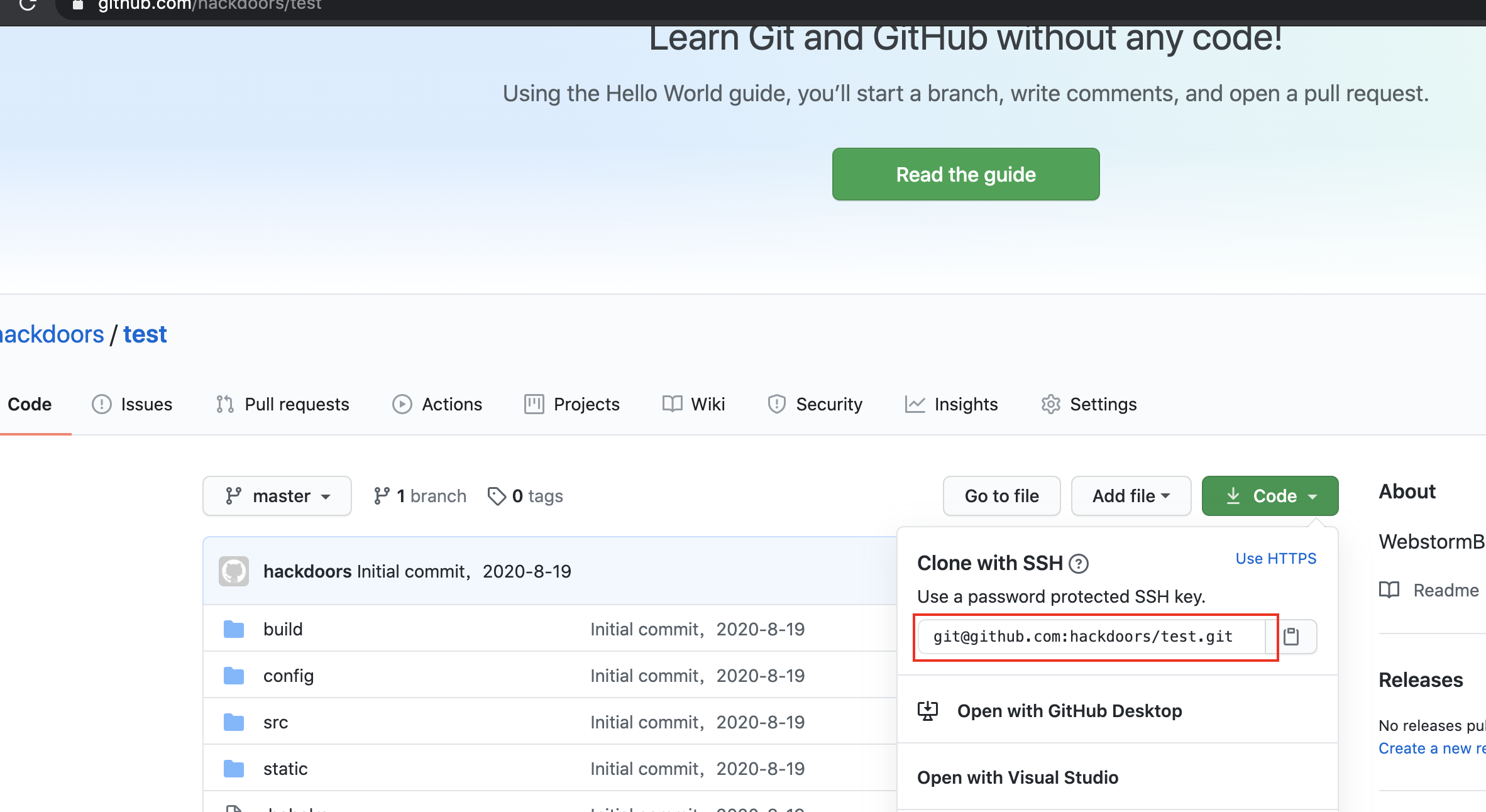Image resolution: width=1486 pixels, height=812 pixels.
Task: Copy the clone URL with clipboard icon
Action: tap(1291, 637)
